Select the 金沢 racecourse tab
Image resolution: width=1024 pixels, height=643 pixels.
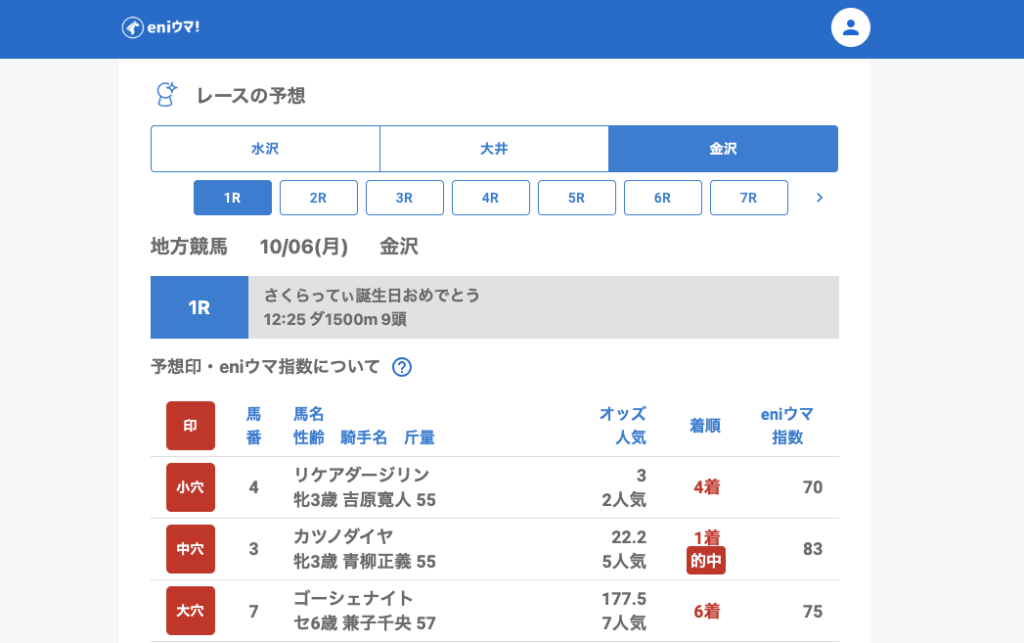(723, 149)
